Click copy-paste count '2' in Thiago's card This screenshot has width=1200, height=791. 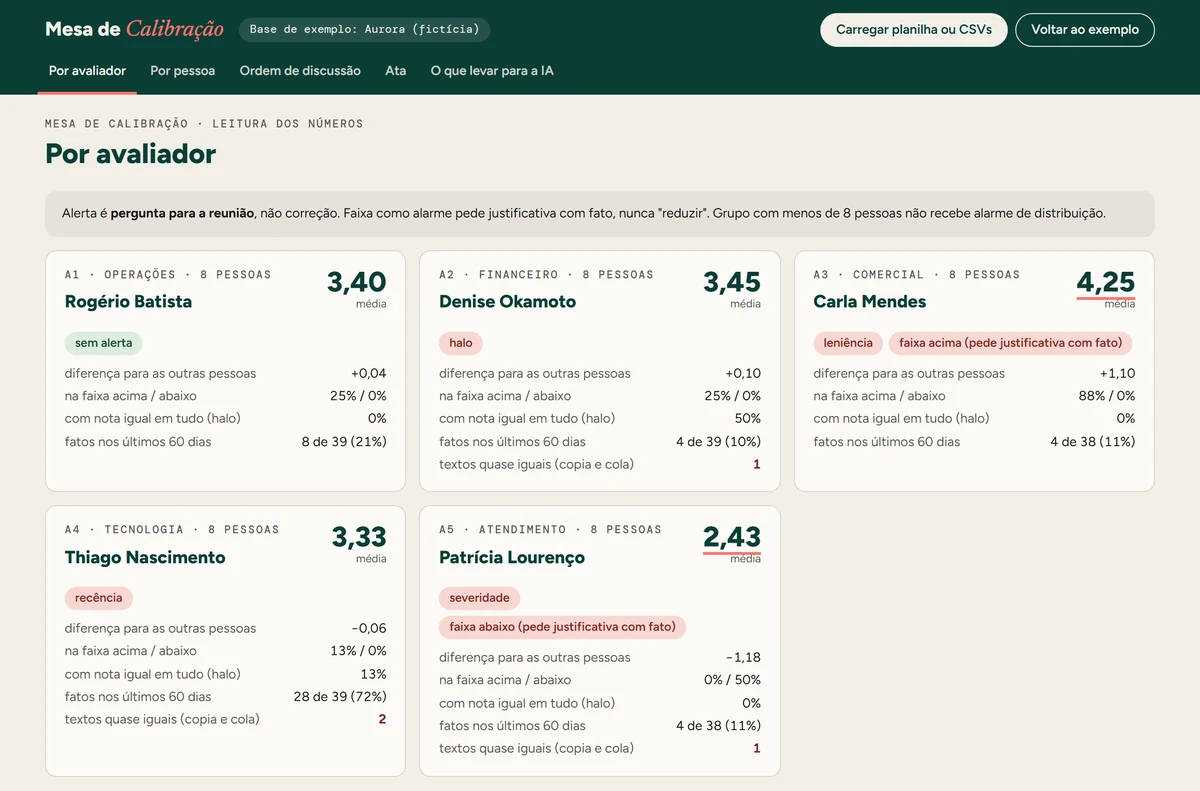pos(382,719)
